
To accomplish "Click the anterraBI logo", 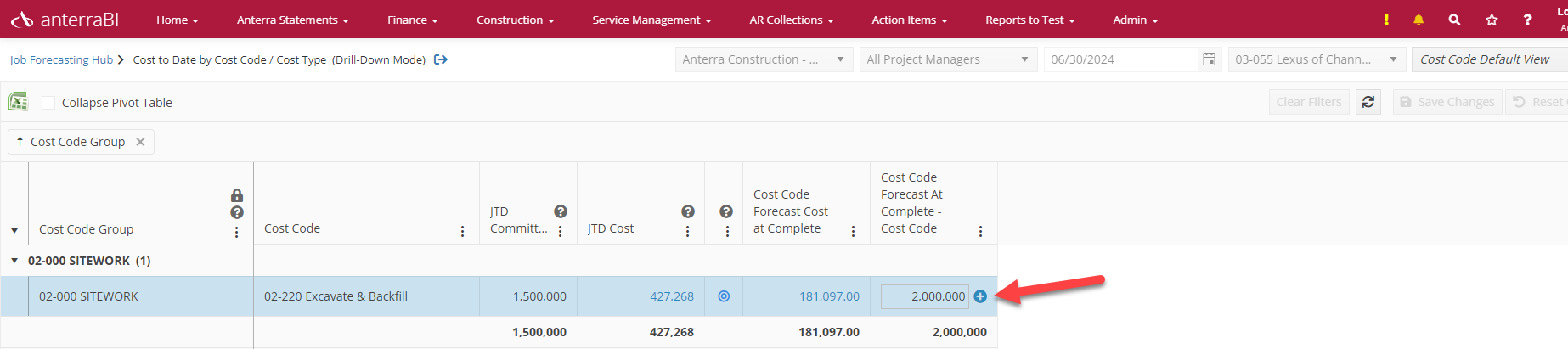I will (x=65, y=20).
